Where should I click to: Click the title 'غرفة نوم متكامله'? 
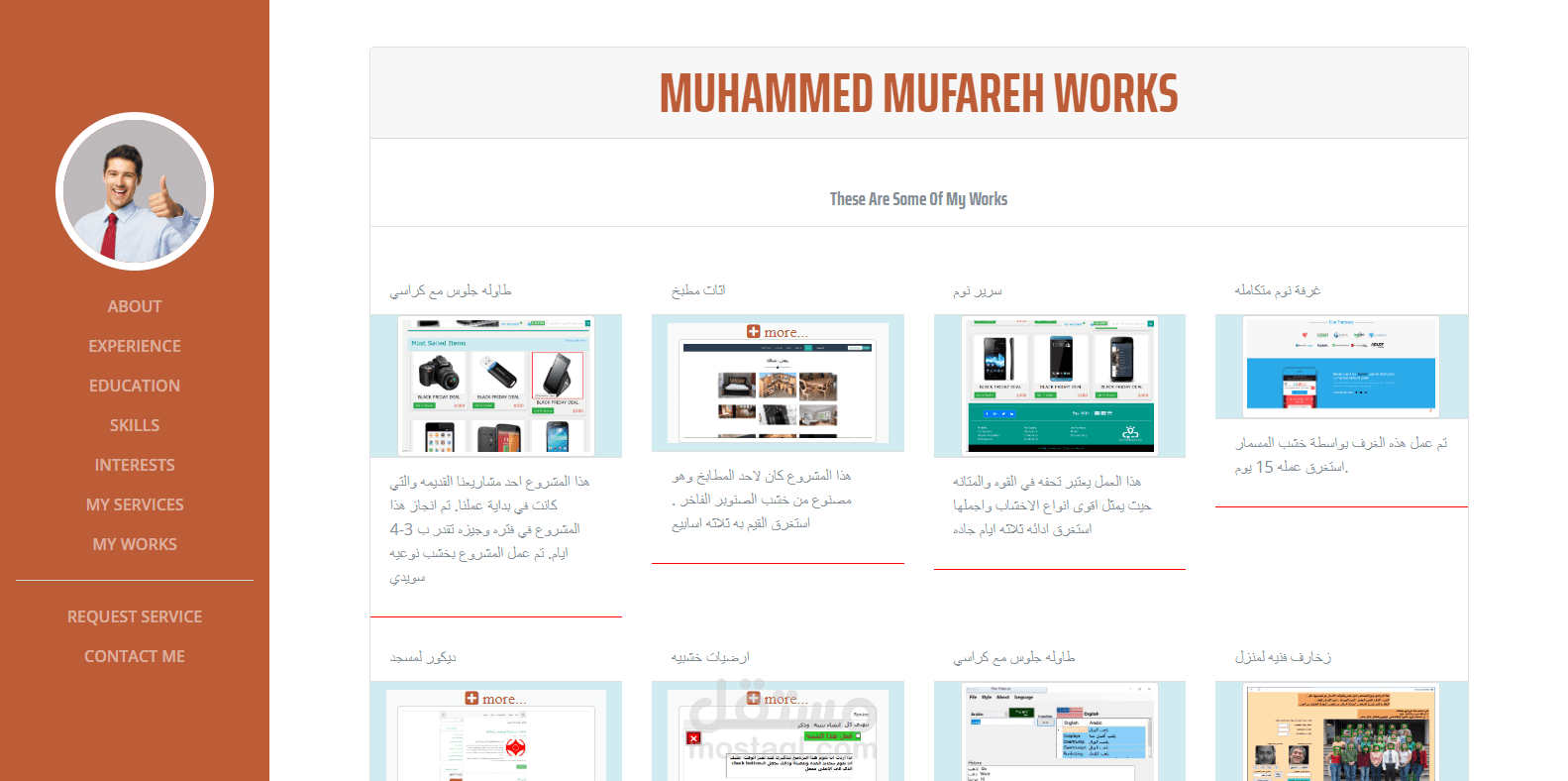click(x=1278, y=290)
